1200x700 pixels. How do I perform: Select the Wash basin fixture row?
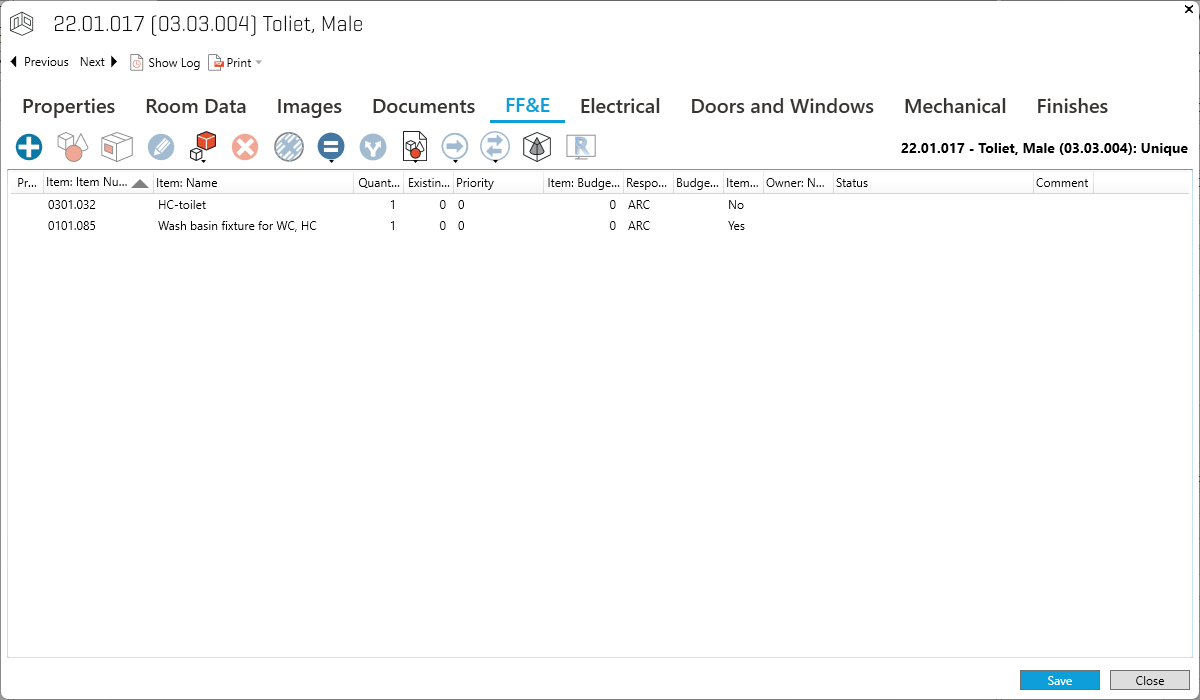(237, 226)
